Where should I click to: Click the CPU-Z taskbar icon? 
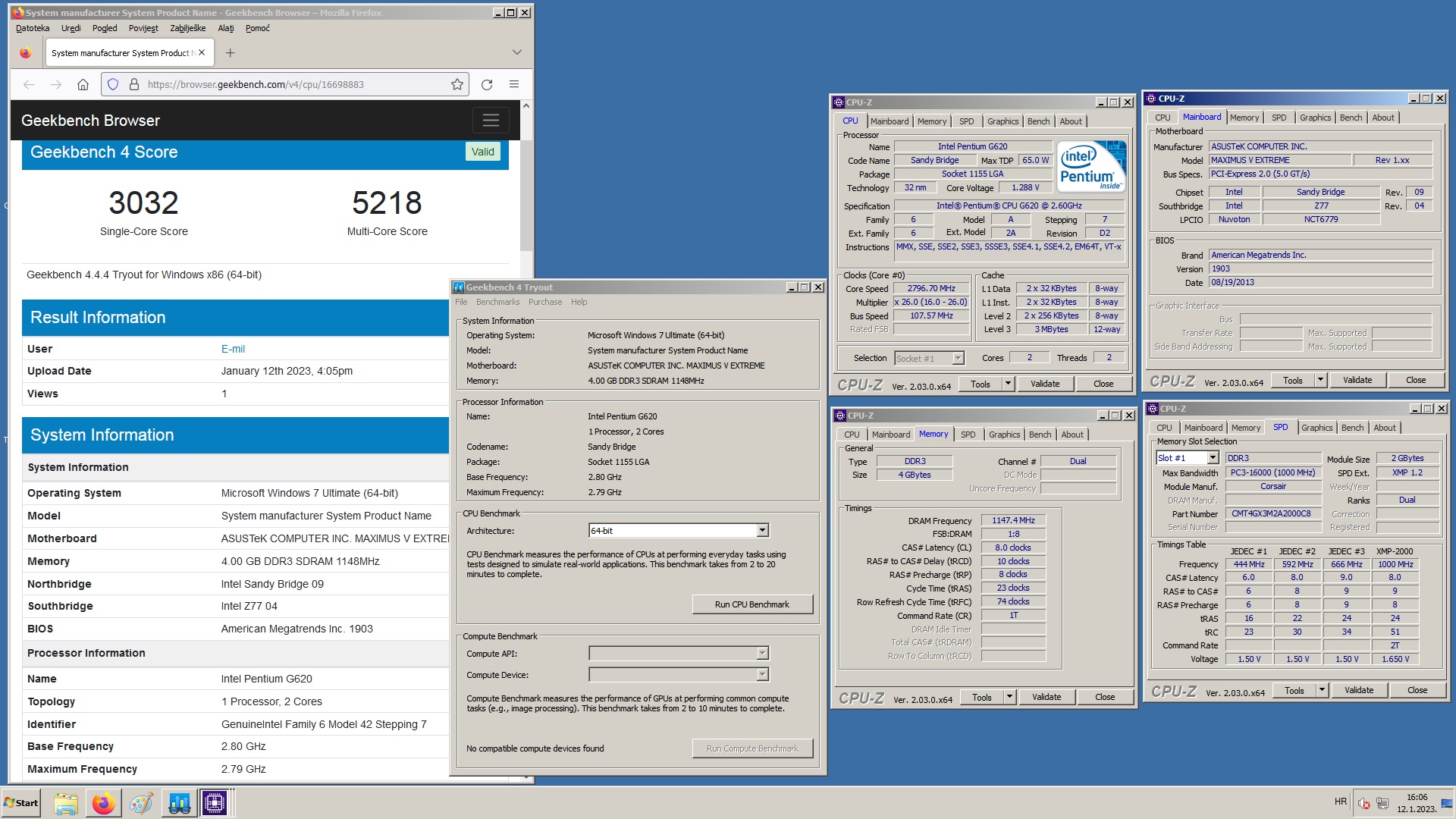tap(215, 803)
